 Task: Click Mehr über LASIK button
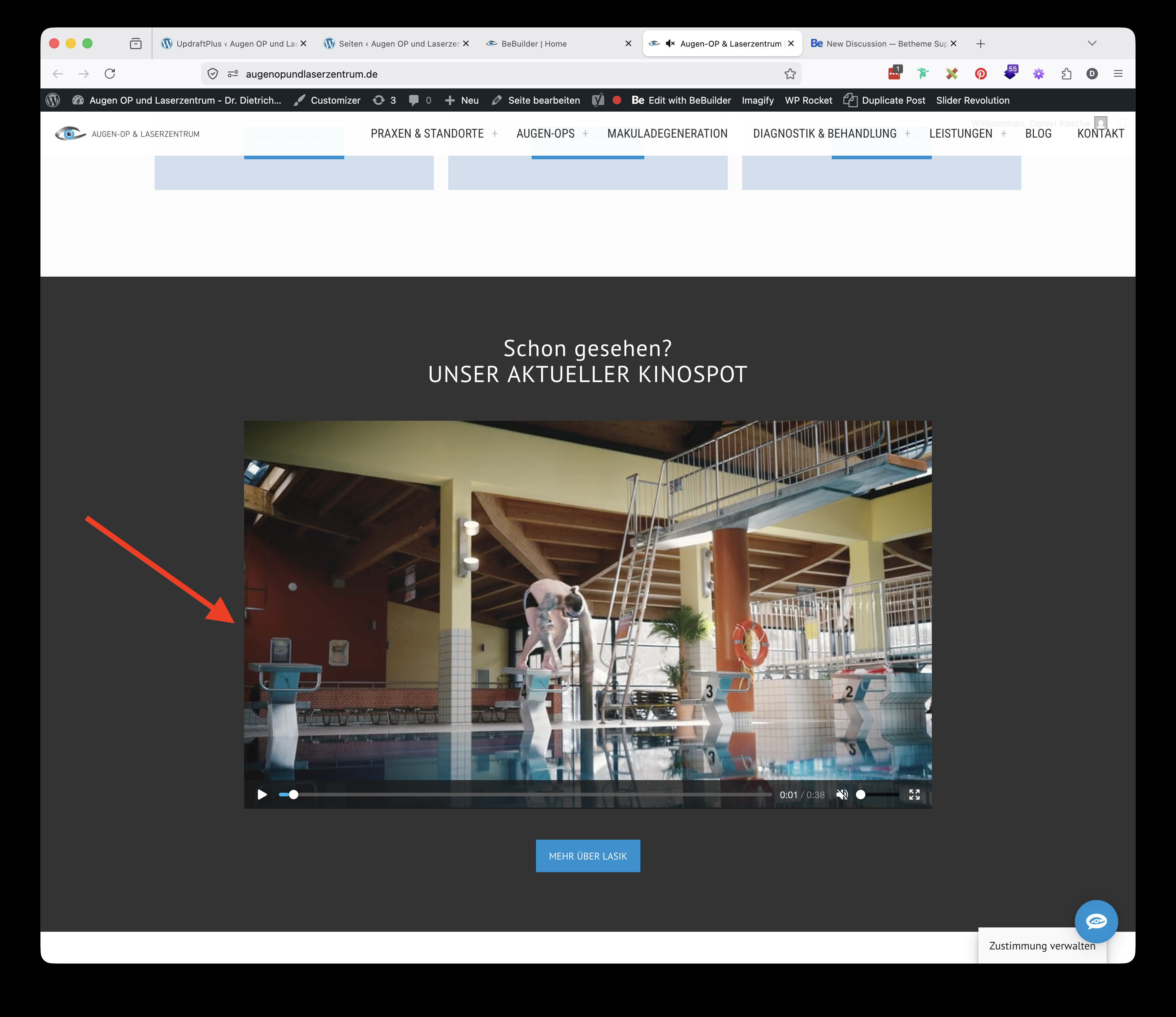(x=587, y=856)
